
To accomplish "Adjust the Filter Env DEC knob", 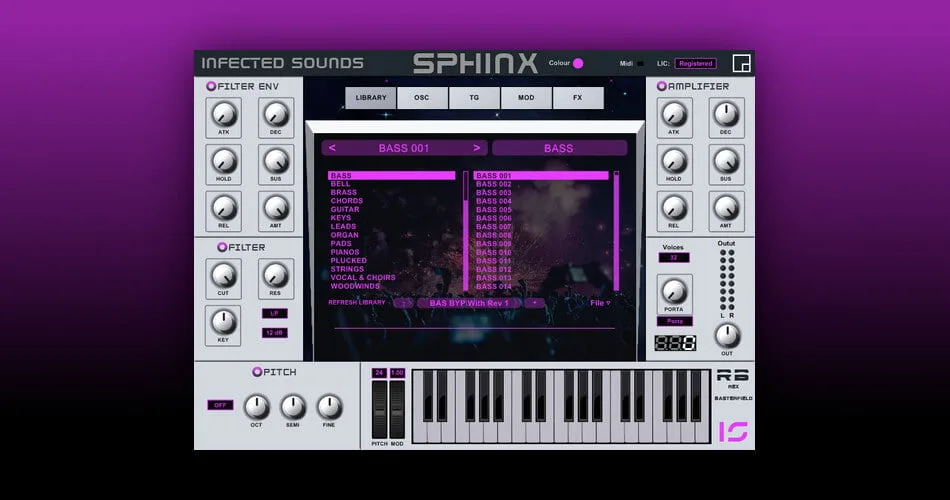I will tap(276, 114).
